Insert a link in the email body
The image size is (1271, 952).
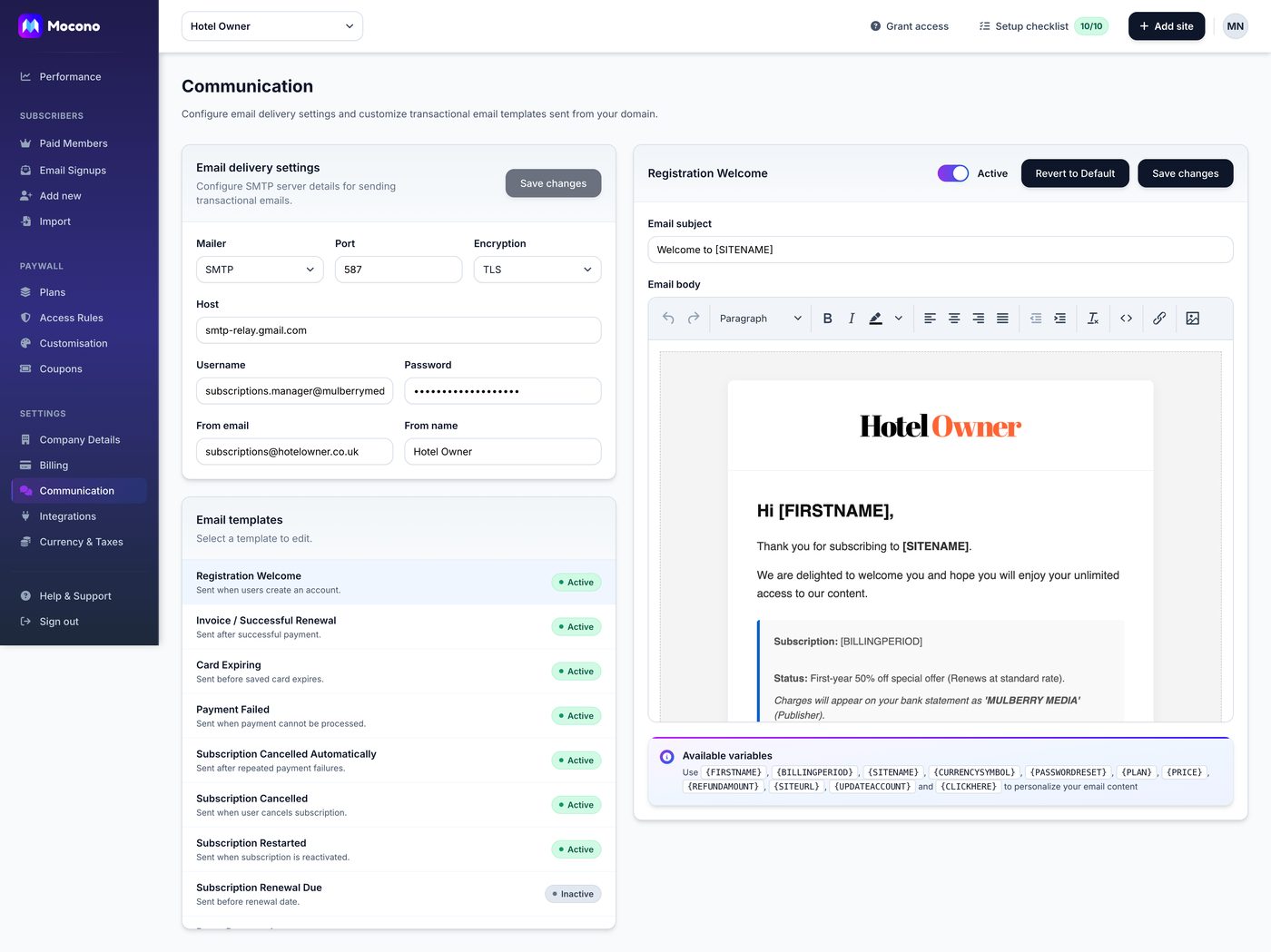1159,319
